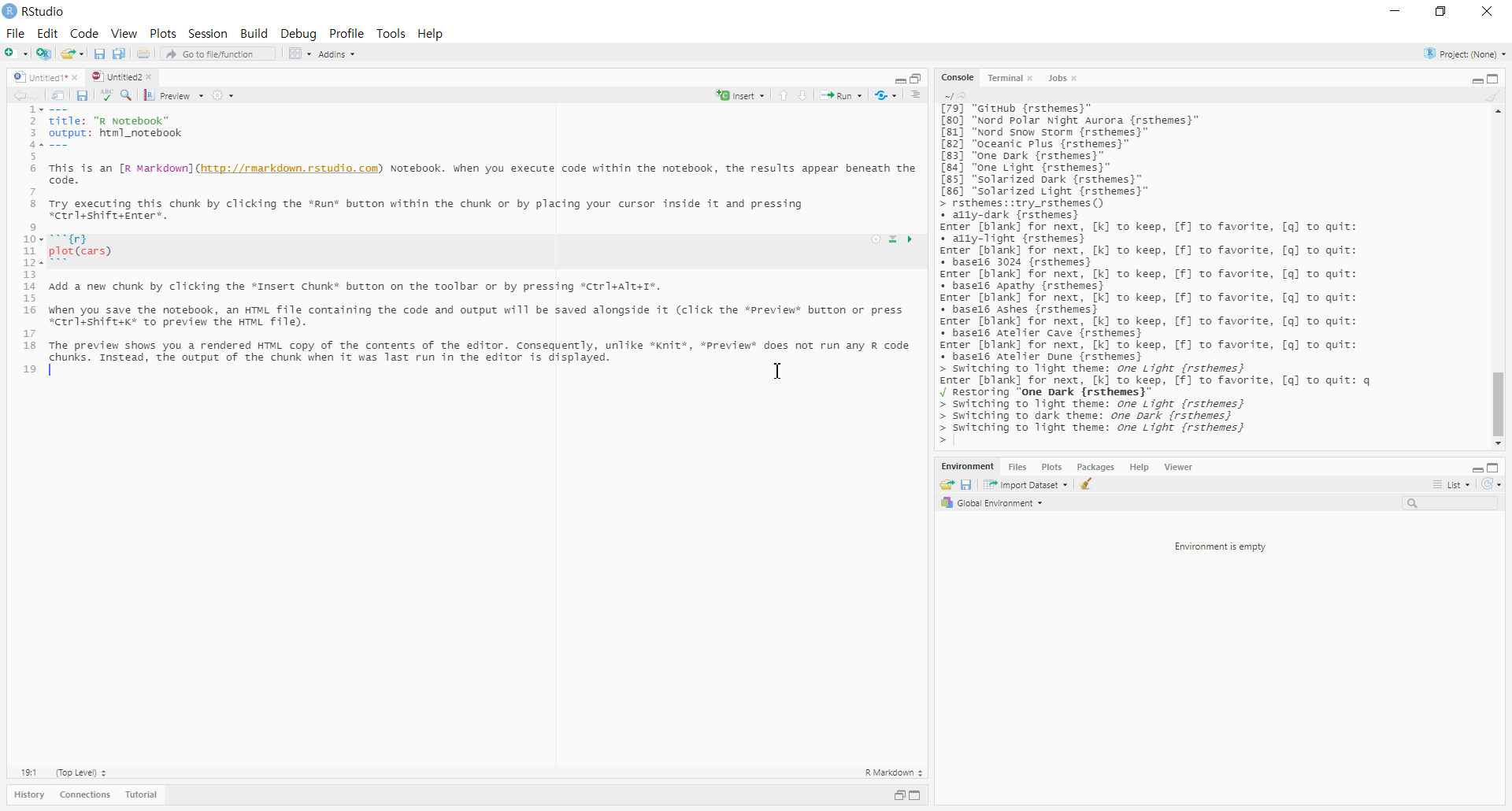The width and height of the screenshot is (1512, 811).
Task: Create a new R project
Action: tap(43, 54)
